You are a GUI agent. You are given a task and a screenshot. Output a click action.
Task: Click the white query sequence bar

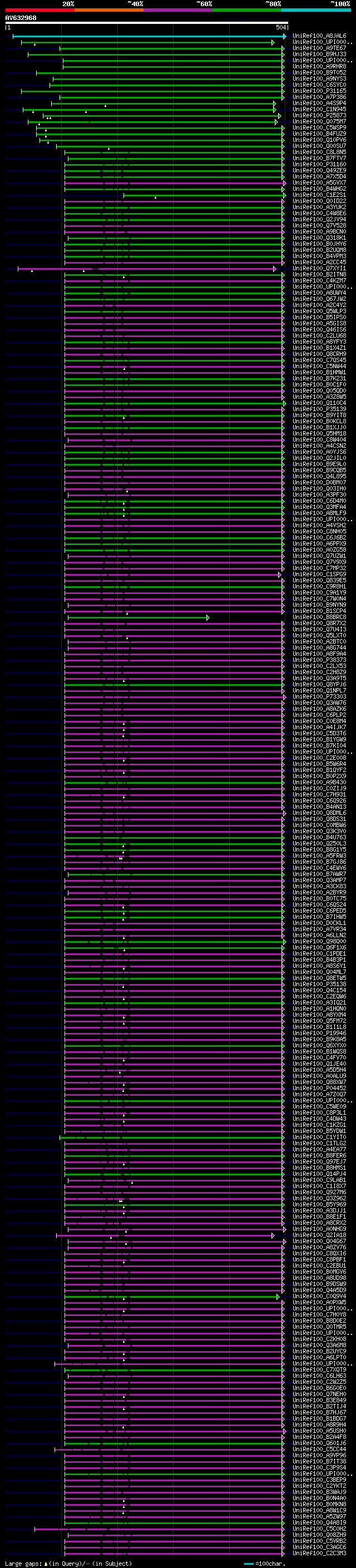147,22
